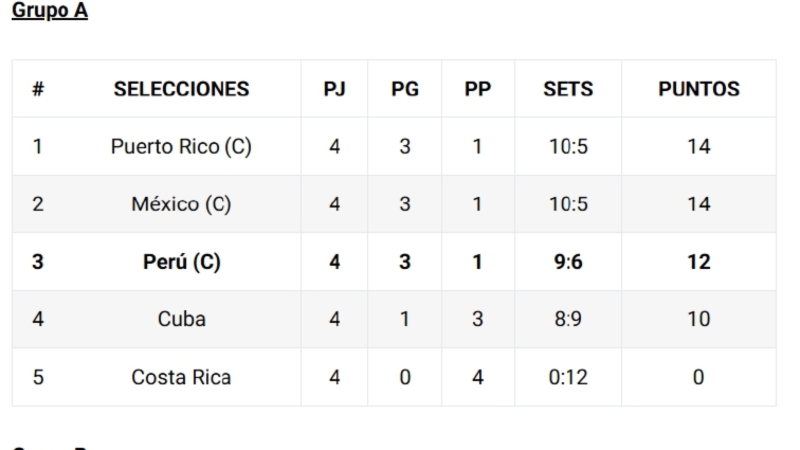
Task: Click the SETS column header
Action: (568, 89)
